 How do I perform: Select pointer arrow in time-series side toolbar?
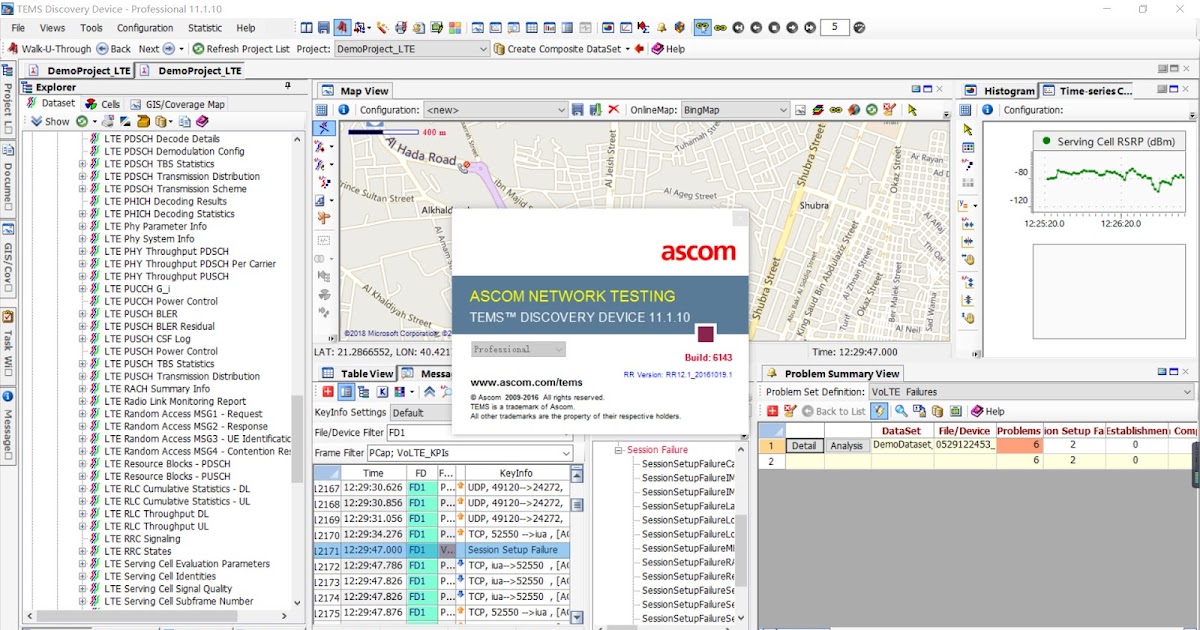tap(967, 130)
